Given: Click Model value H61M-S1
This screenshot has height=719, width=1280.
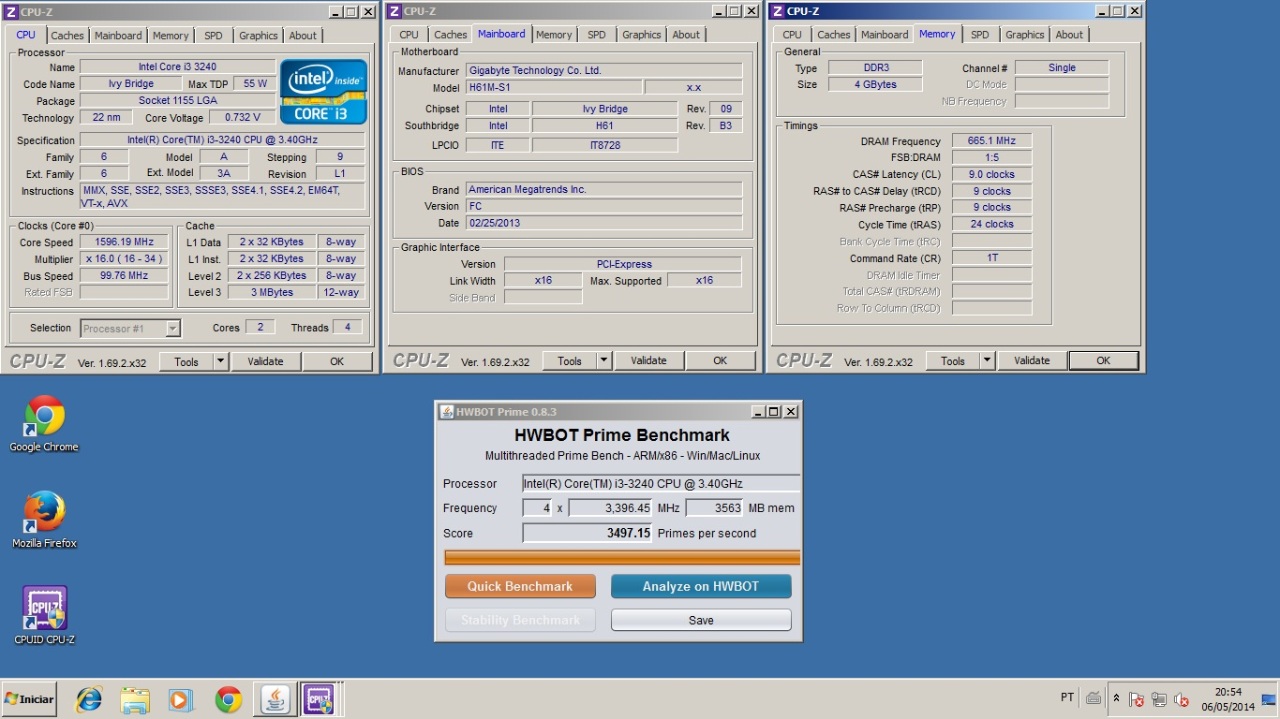Looking at the screenshot, I should 553,88.
